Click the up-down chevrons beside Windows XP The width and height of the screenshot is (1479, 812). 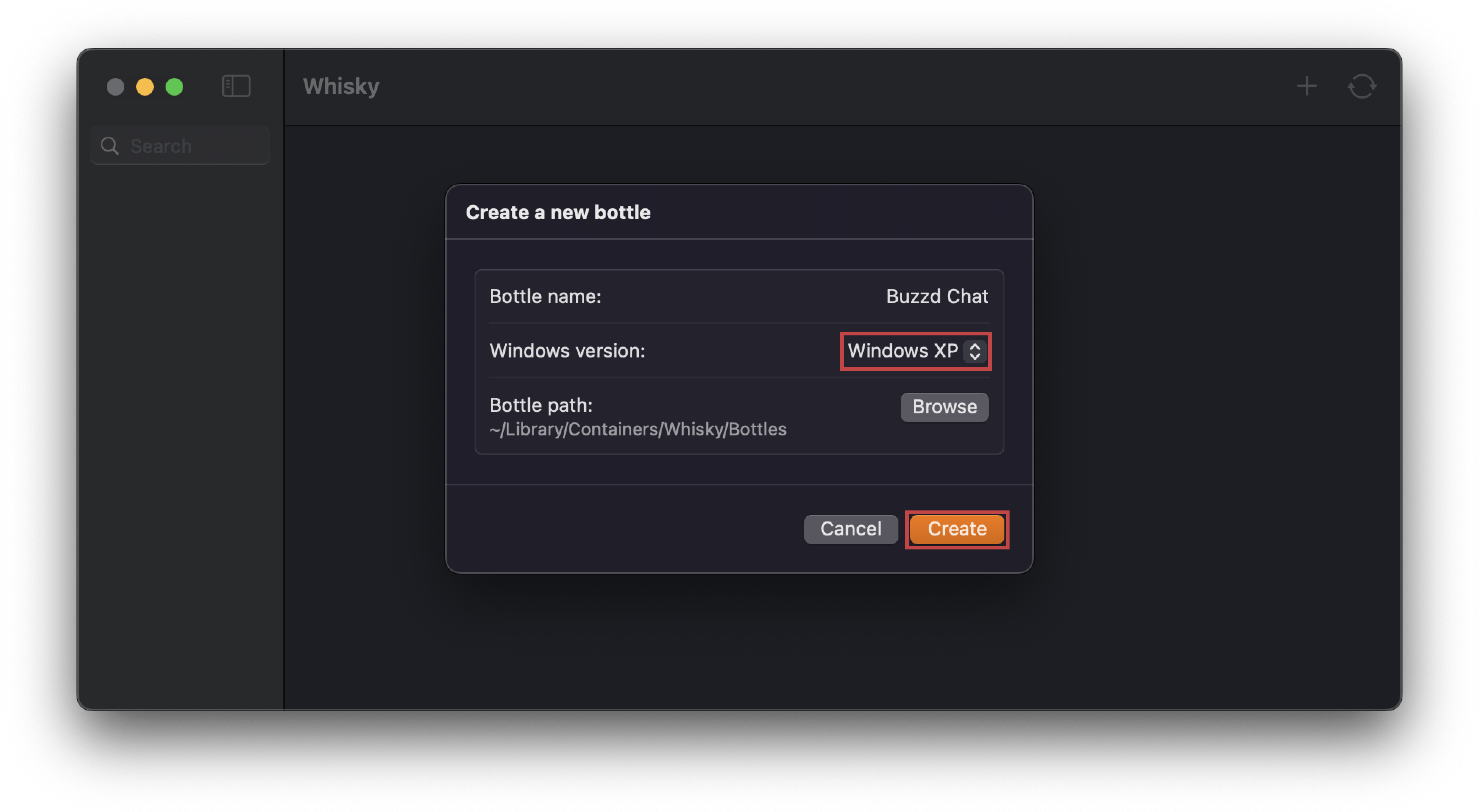pos(975,350)
